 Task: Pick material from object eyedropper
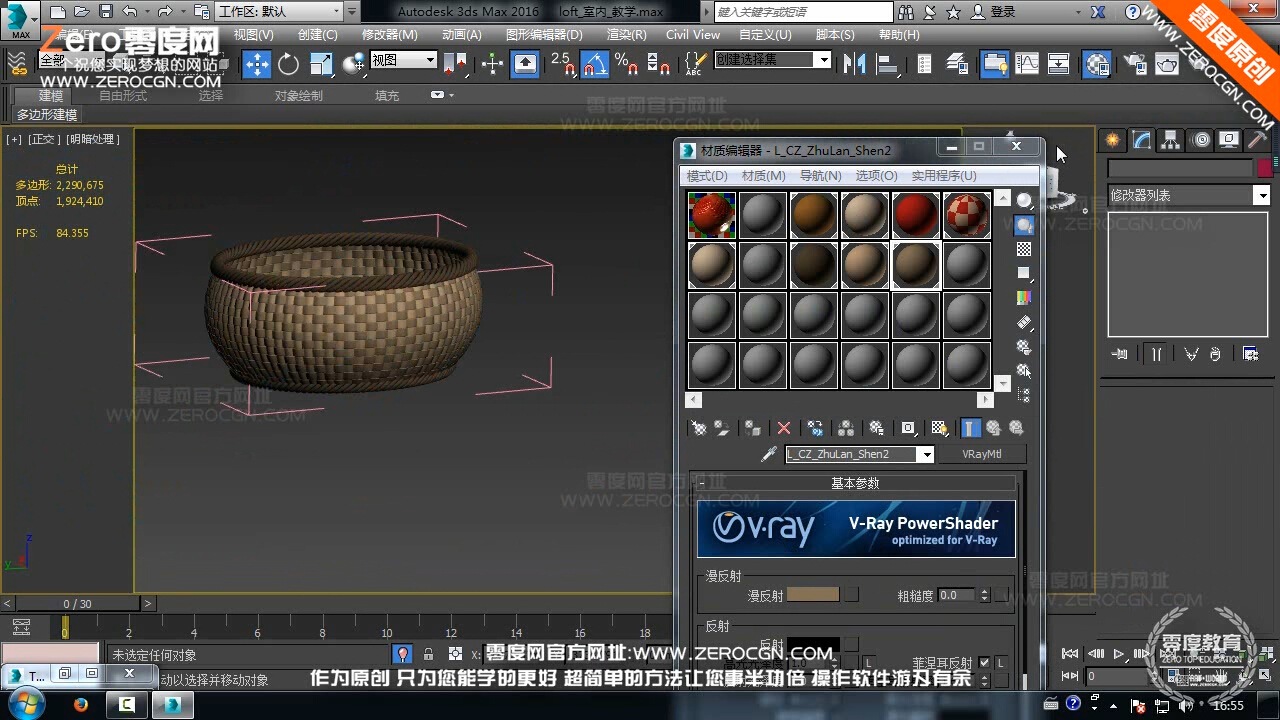(769, 454)
